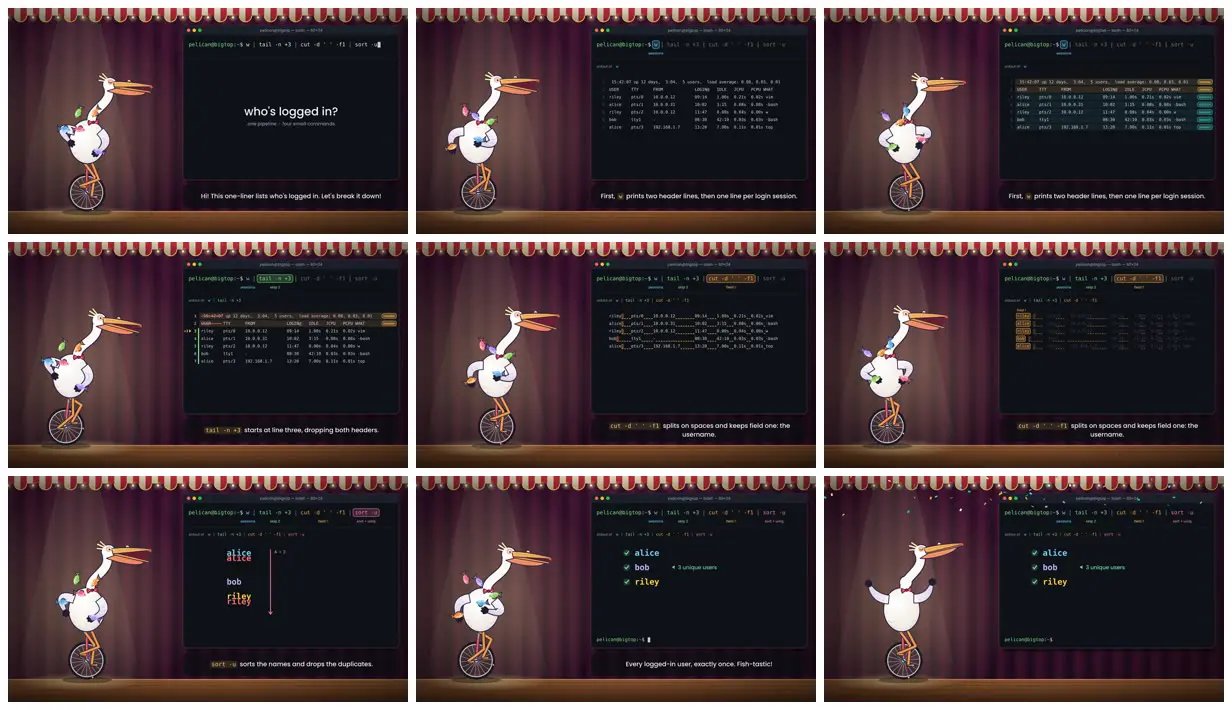Toggle riley's checkmark in the "Fish-tastic!" frame
This screenshot has width=1232, height=710.
click(x=627, y=581)
